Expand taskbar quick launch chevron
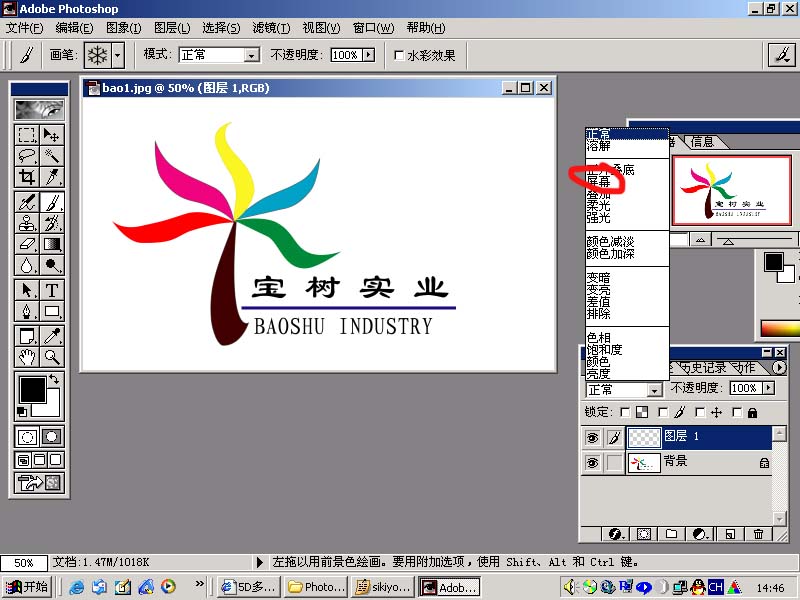Screen dimensions: 800x600 click(199, 583)
